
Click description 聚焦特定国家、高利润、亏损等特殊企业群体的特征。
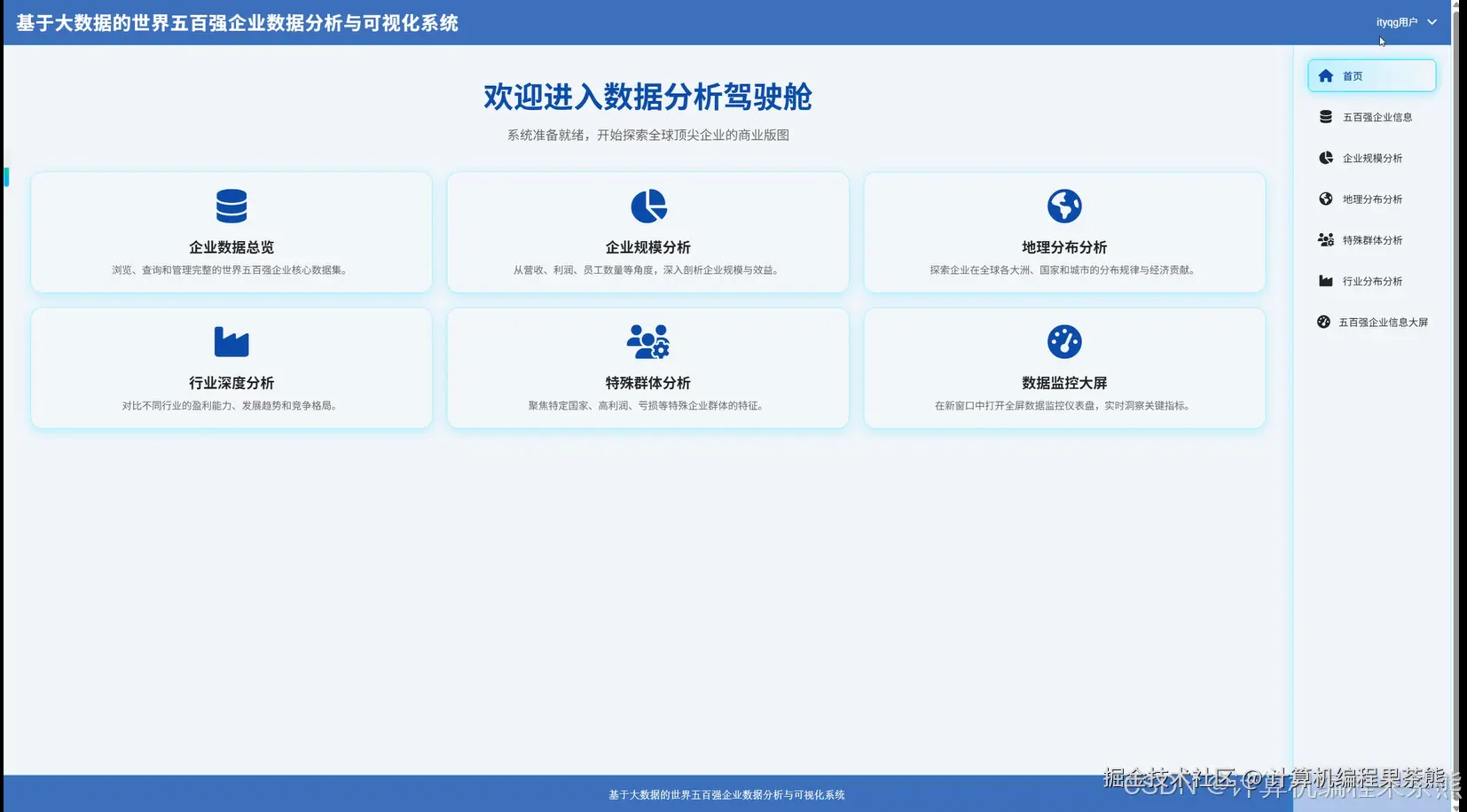pyautogui.click(x=648, y=405)
